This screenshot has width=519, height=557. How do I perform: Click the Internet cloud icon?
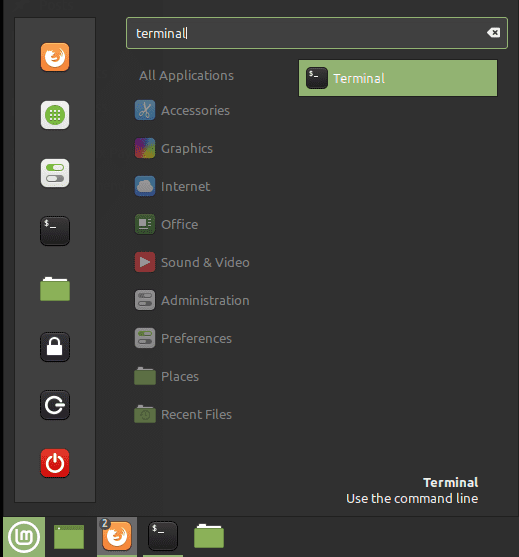pos(145,186)
